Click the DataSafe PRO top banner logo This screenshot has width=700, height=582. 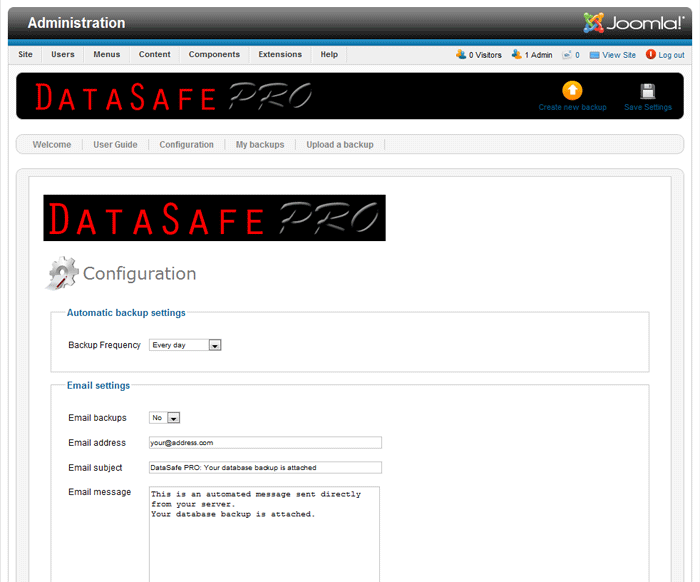coord(173,96)
